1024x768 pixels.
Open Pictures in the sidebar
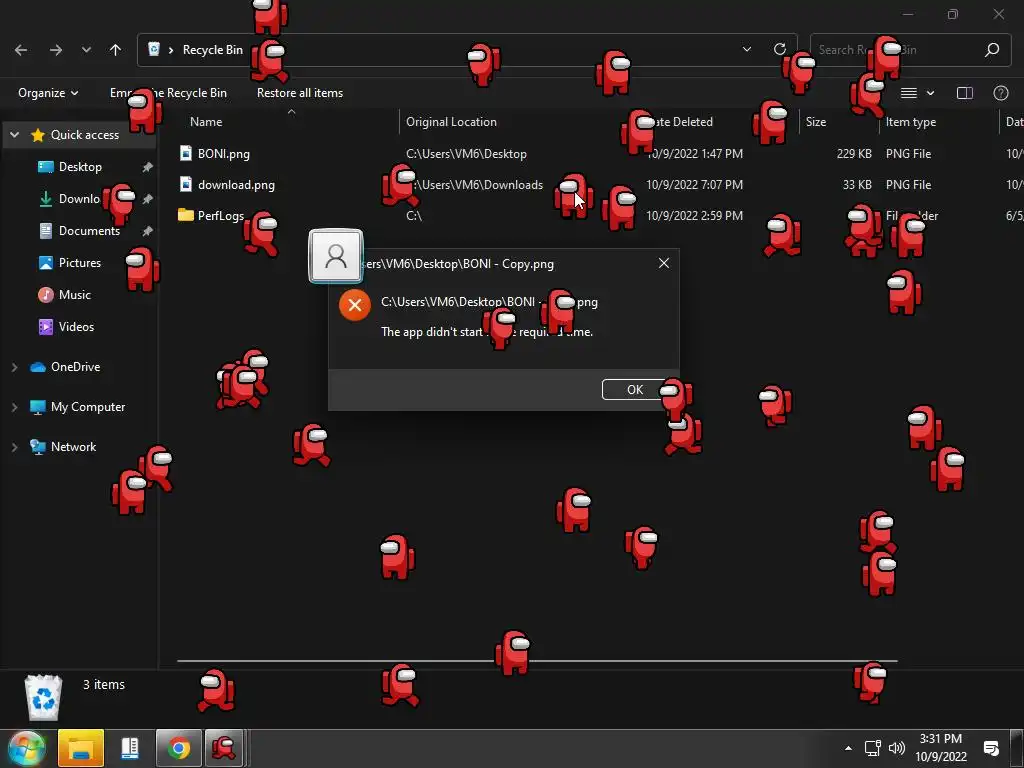80,263
